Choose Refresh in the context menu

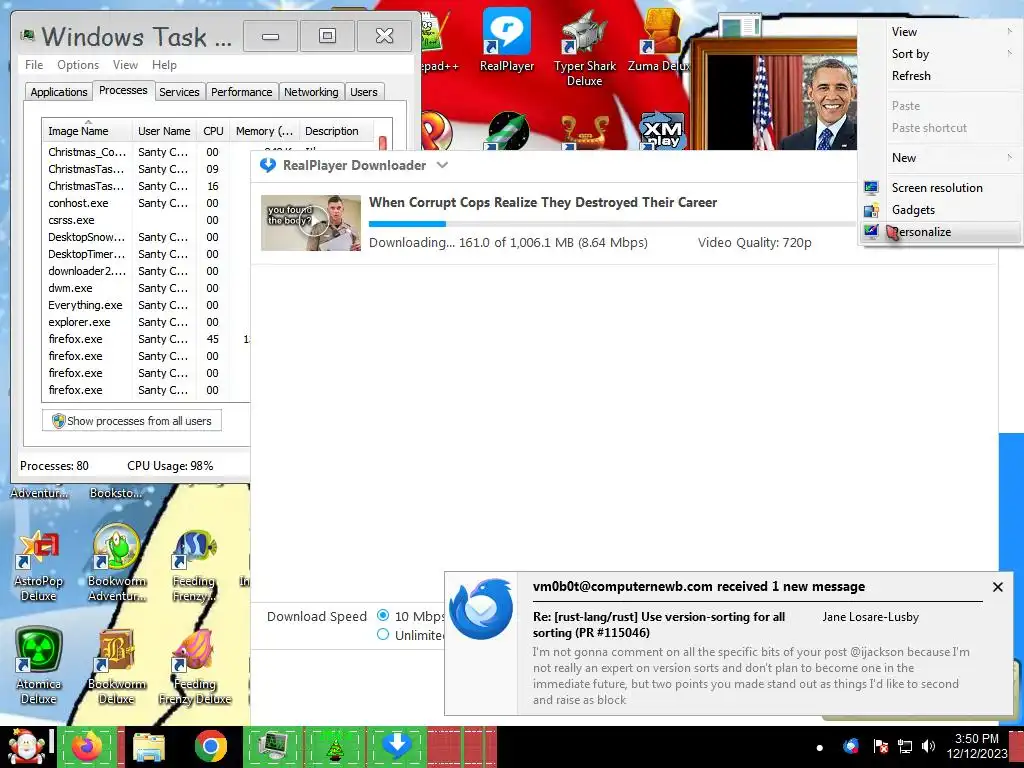point(940,76)
